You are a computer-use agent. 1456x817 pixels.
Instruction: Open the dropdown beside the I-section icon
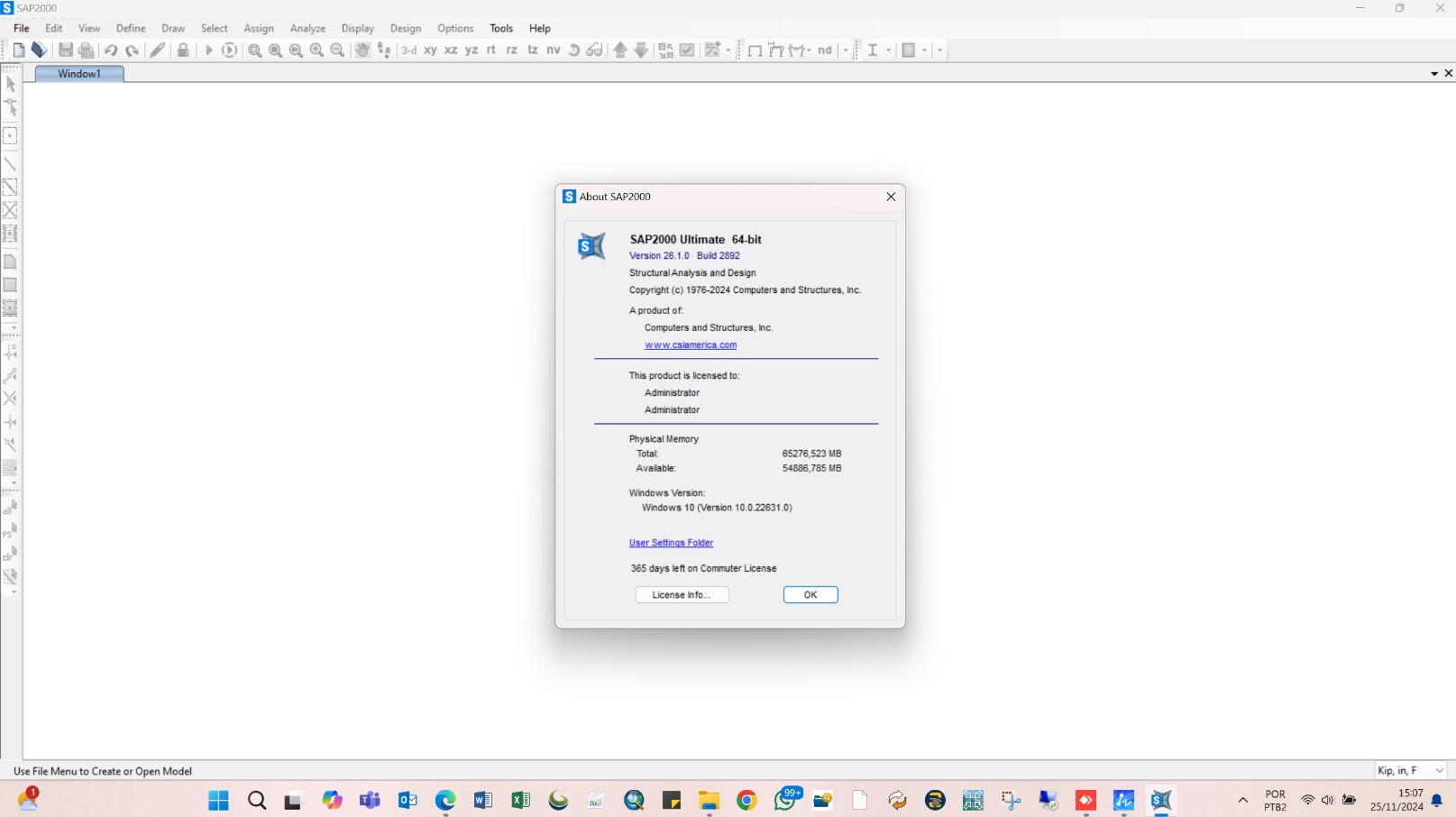click(x=889, y=50)
